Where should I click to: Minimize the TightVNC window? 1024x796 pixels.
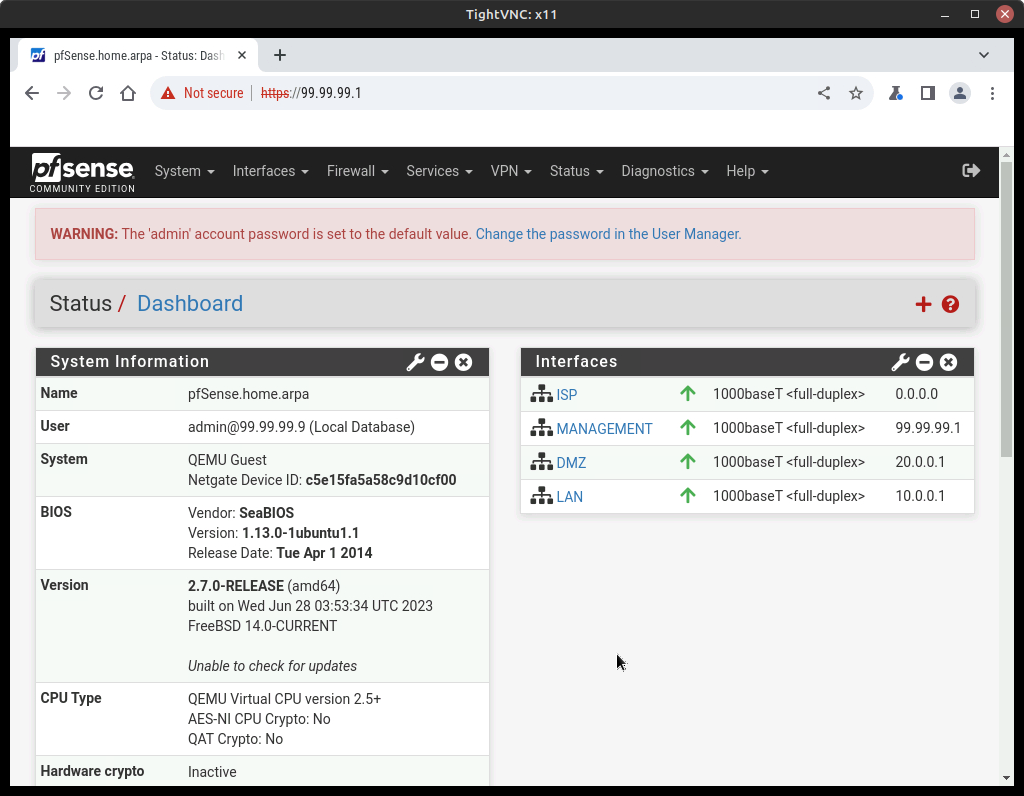point(944,14)
